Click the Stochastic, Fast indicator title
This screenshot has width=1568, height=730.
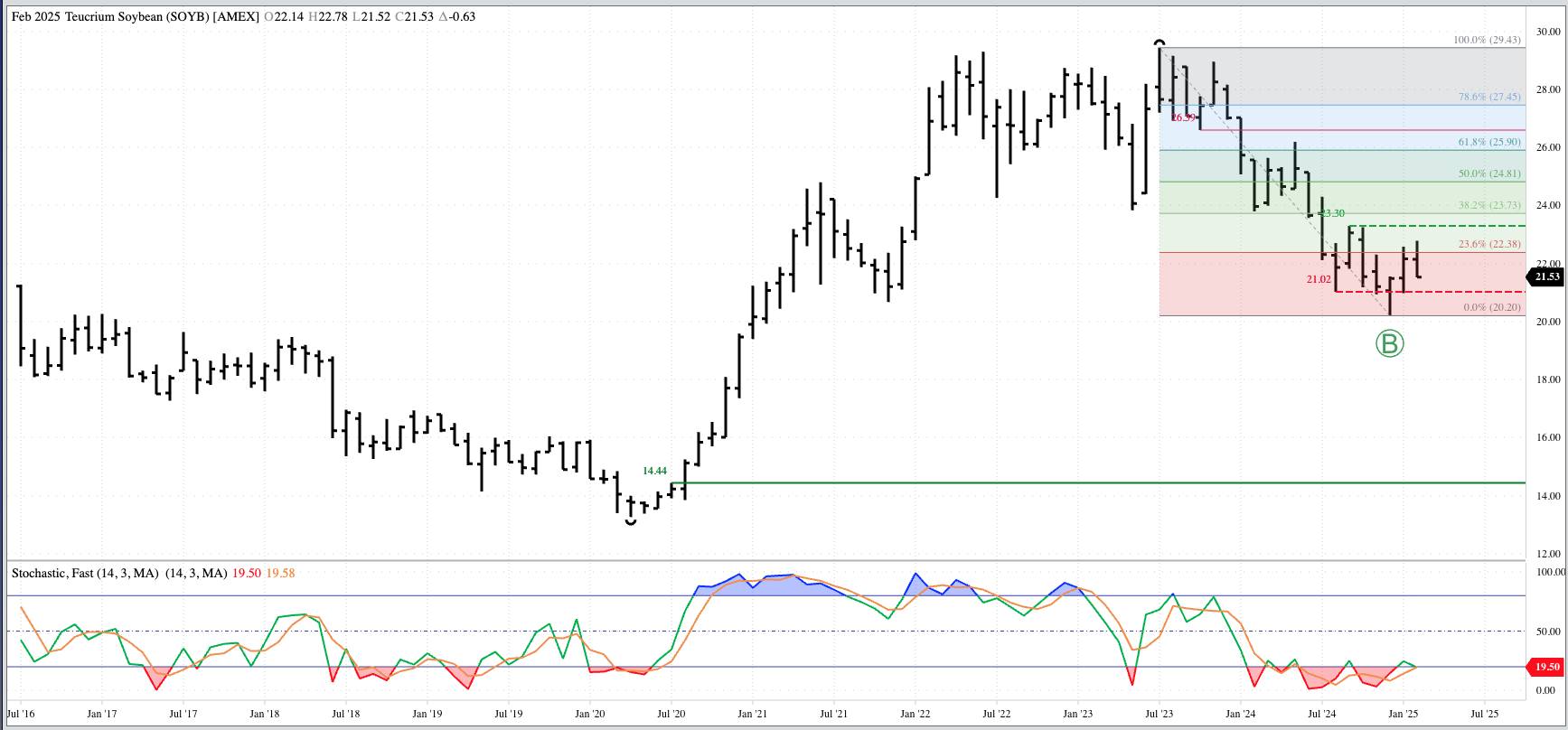(85, 573)
